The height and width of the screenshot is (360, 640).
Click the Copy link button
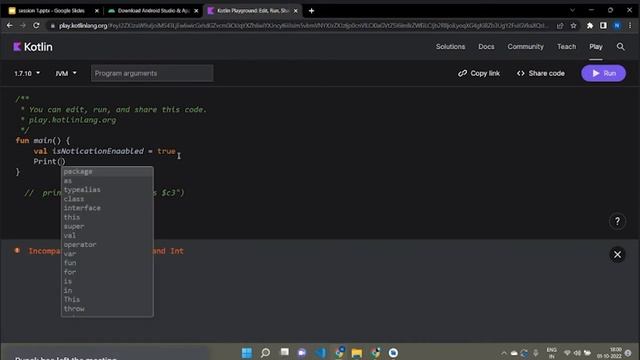pyautogui.click(x=479, y=73)
